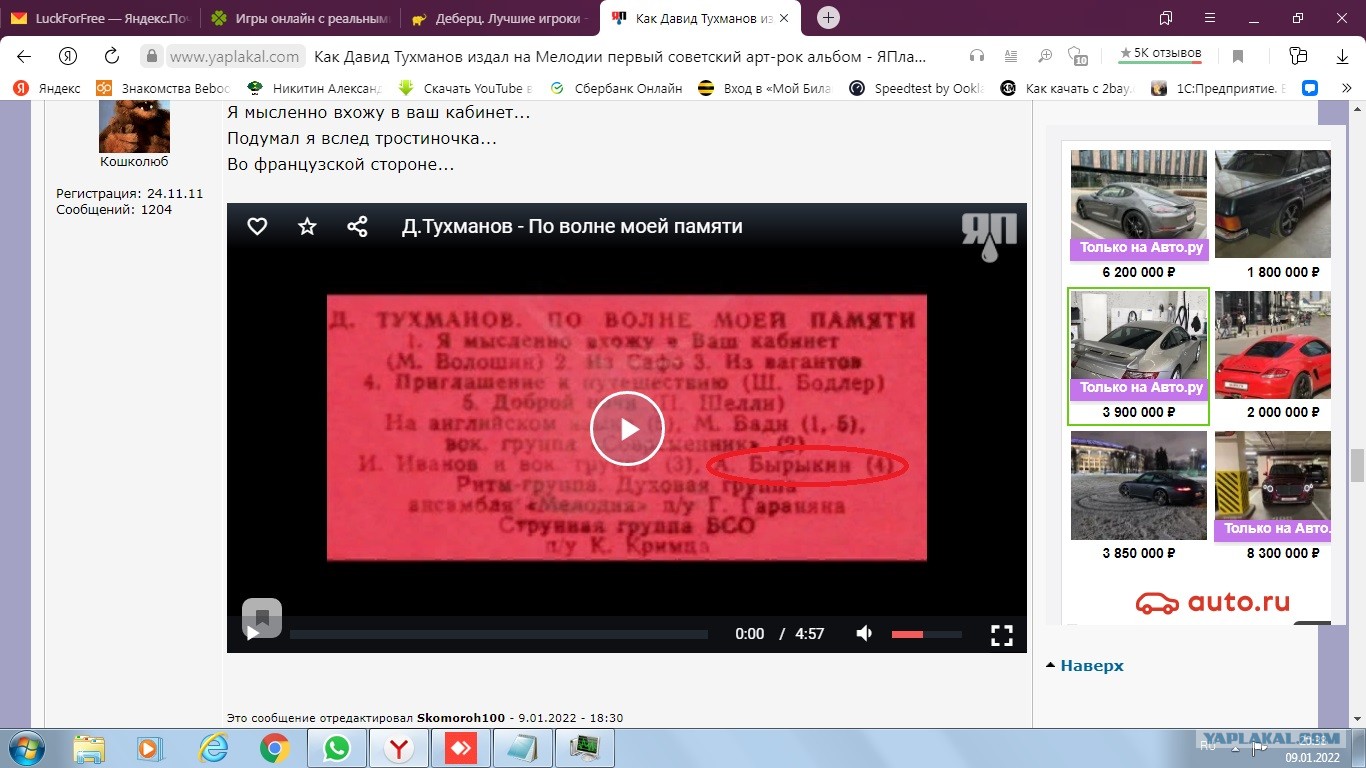Like the video with the heart icon
The height and width of the screenshot is (768, 1366).
point(257,226)
